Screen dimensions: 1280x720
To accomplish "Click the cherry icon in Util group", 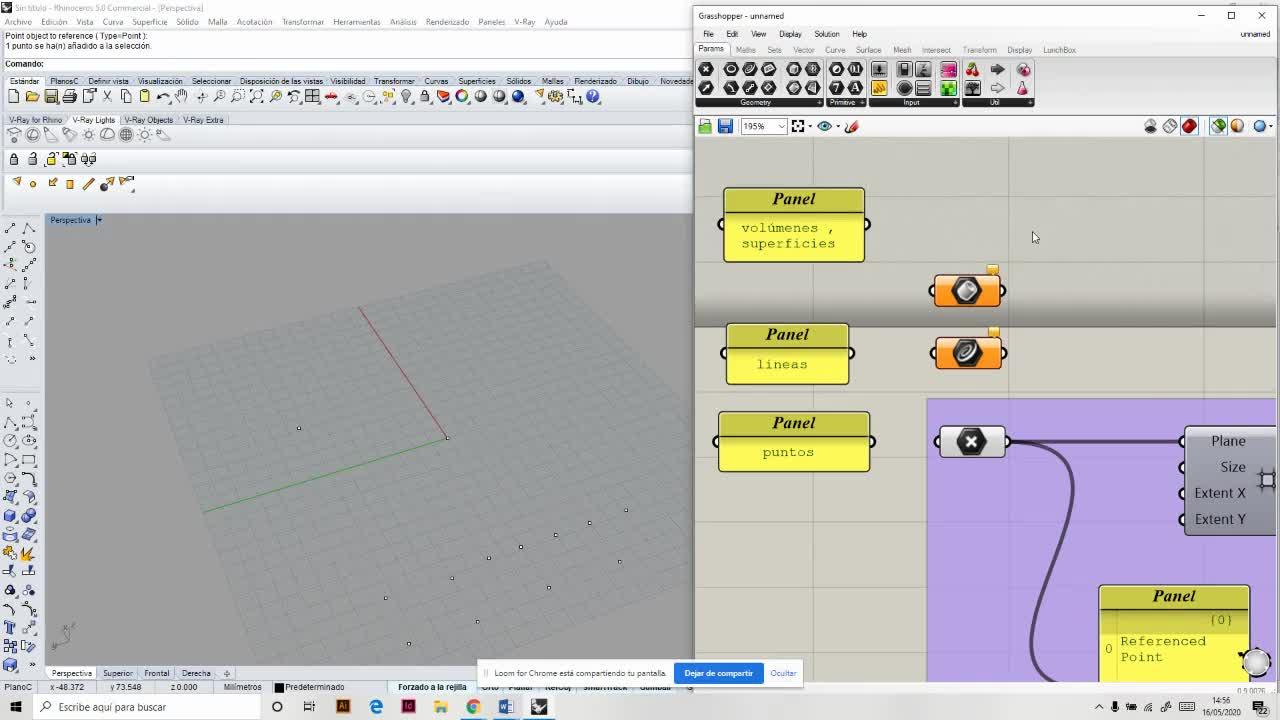I will [x=972, y=69].
